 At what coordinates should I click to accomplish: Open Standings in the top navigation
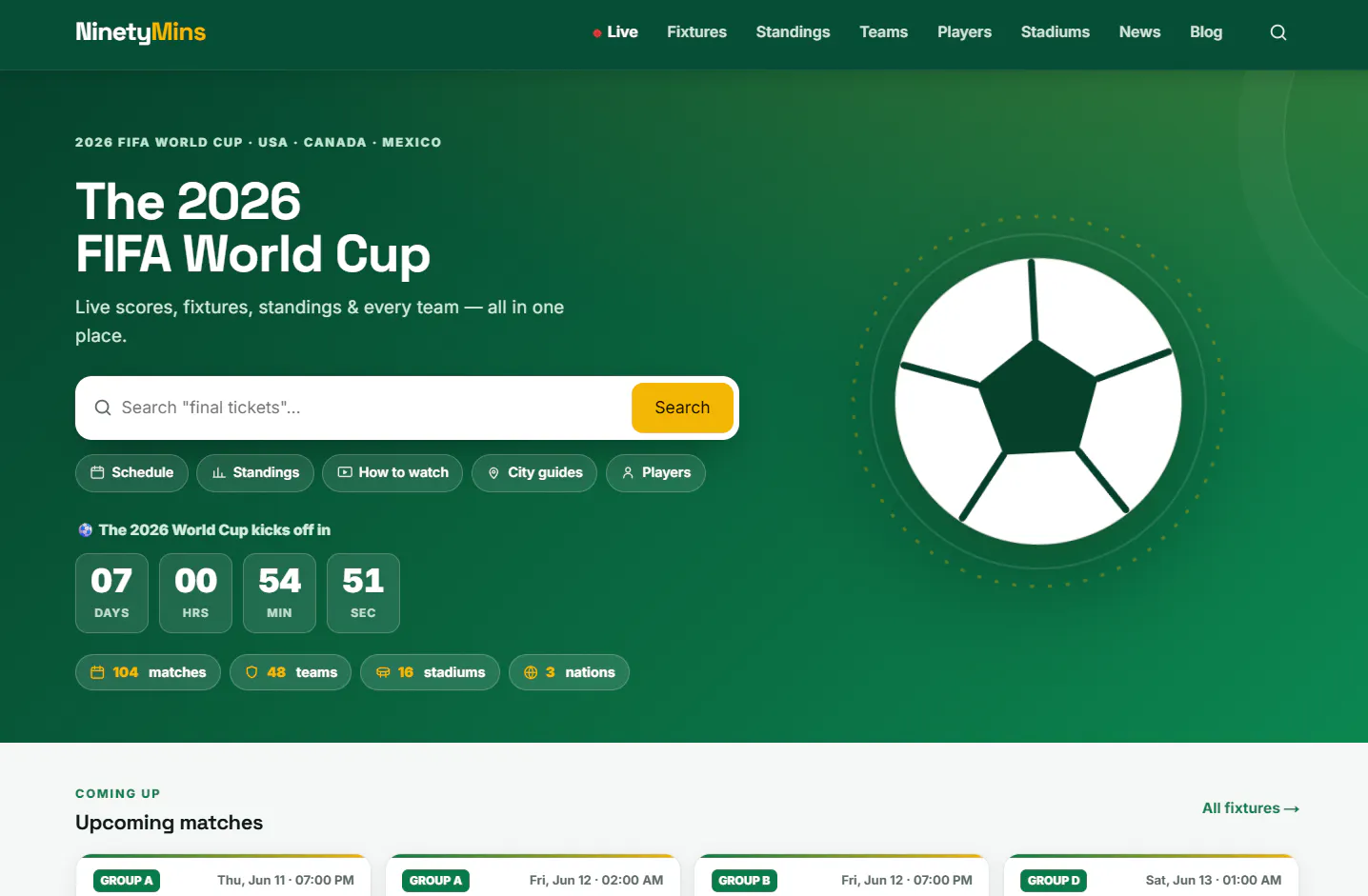793,32
